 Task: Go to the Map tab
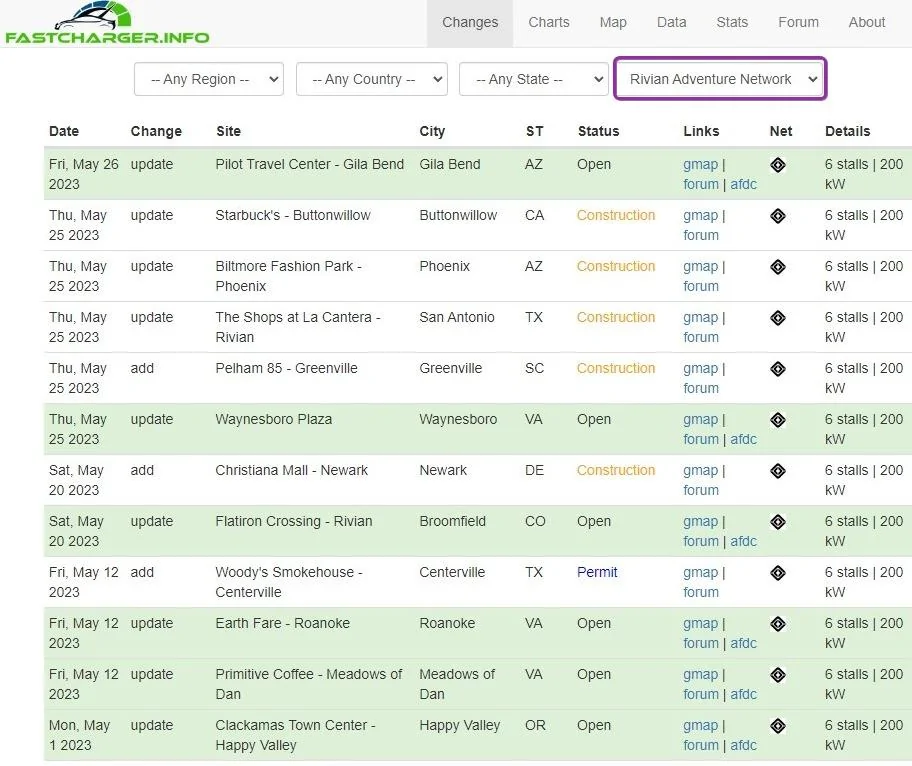coord(613,22)
